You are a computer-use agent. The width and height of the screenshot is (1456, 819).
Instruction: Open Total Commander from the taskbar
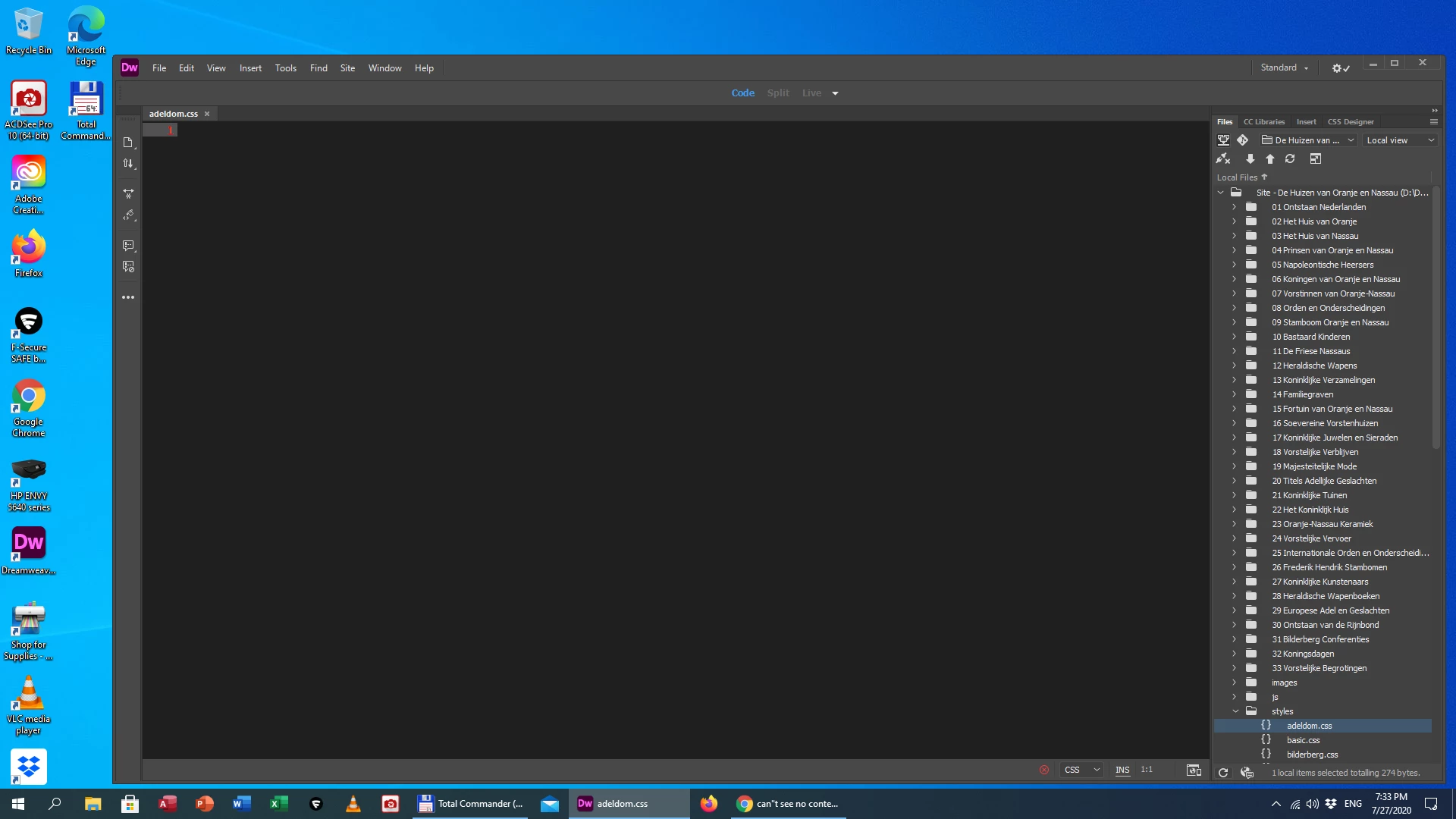click(x=471, y=804)
